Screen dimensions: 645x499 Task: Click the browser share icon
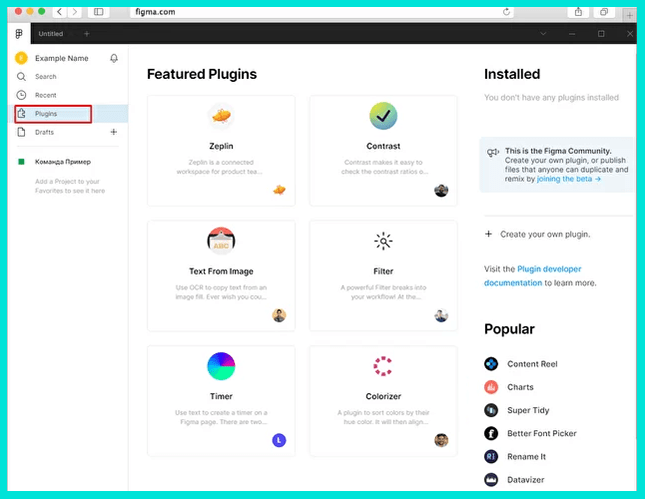click(578, 12)
